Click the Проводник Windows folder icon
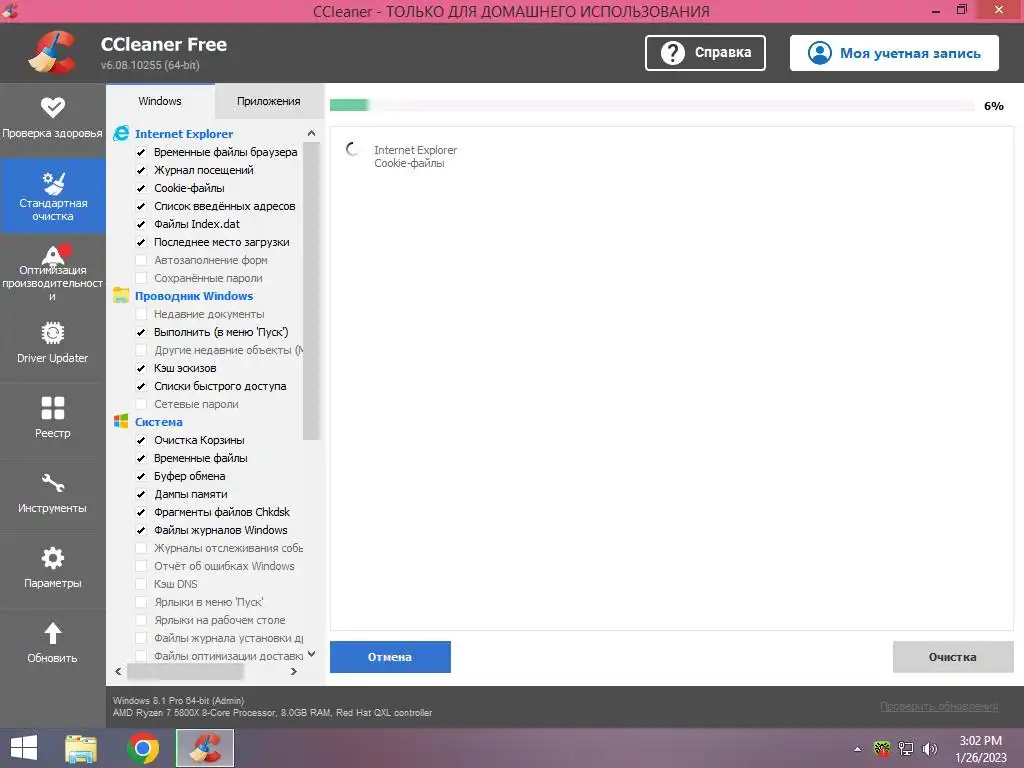1024x768 pixels. click(121, 295)
